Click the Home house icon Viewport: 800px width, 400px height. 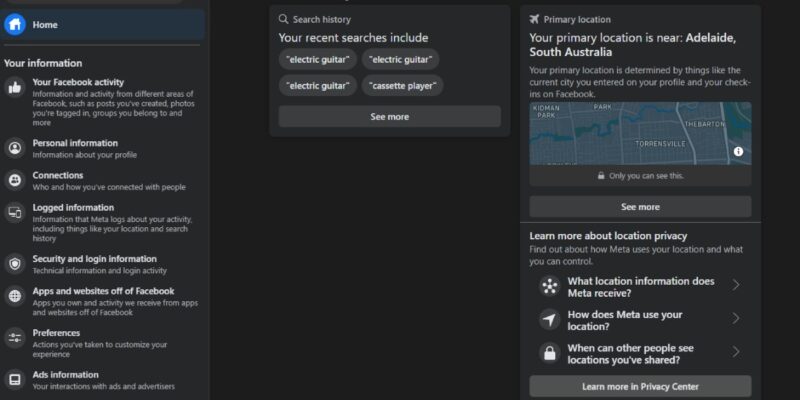(15, 25)
